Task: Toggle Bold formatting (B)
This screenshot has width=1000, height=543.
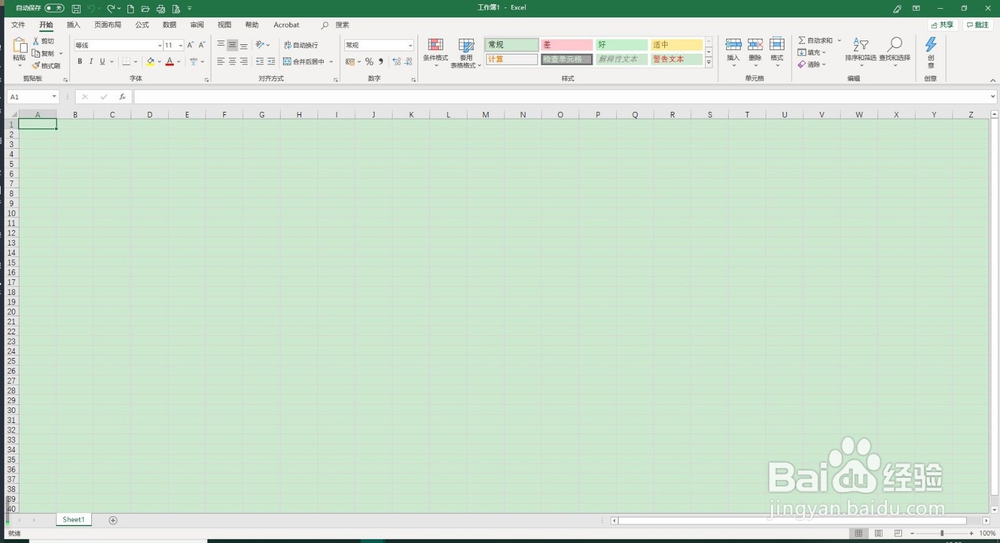Action: (80, 62)
